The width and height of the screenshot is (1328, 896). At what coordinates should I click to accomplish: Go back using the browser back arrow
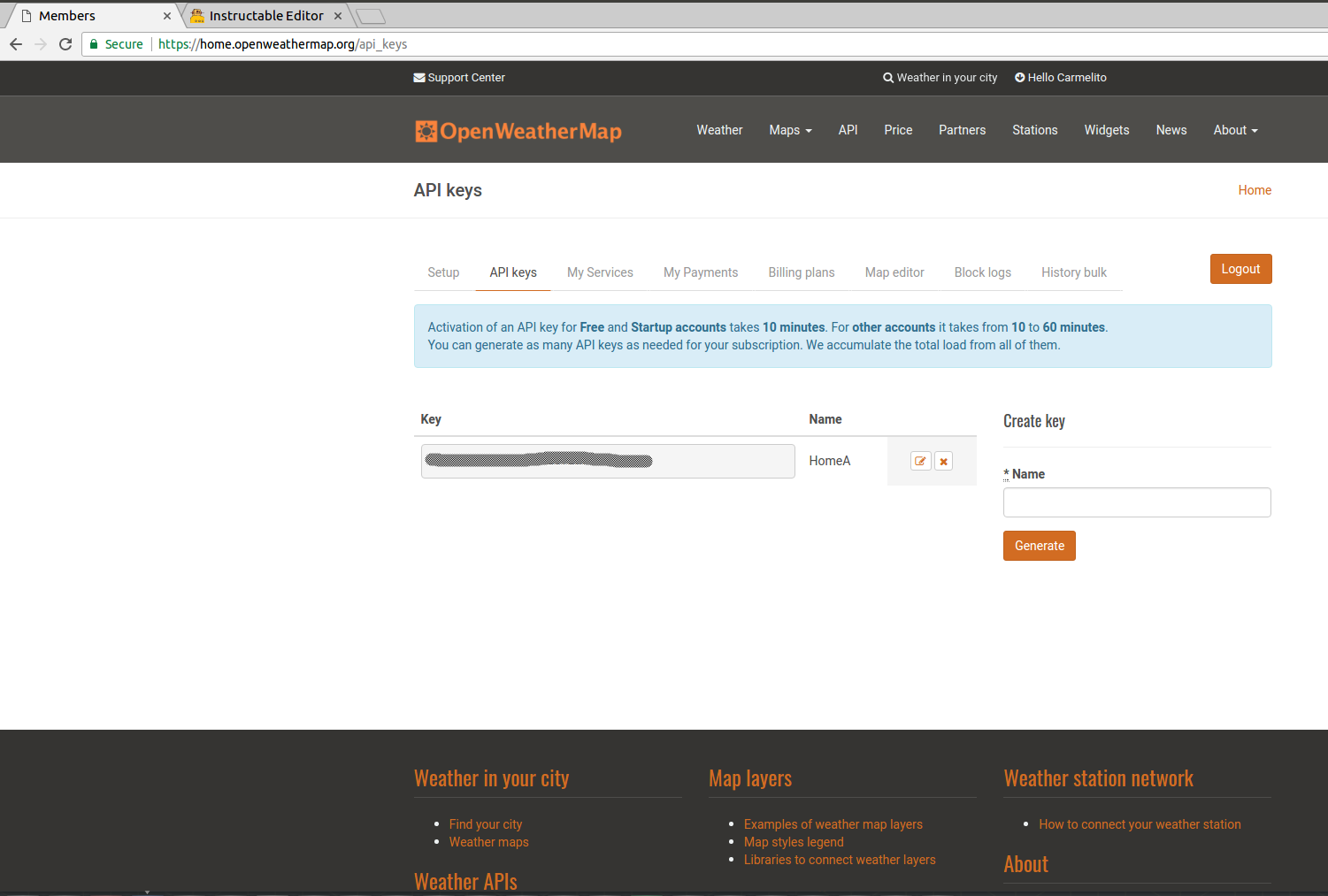(16, 44)
